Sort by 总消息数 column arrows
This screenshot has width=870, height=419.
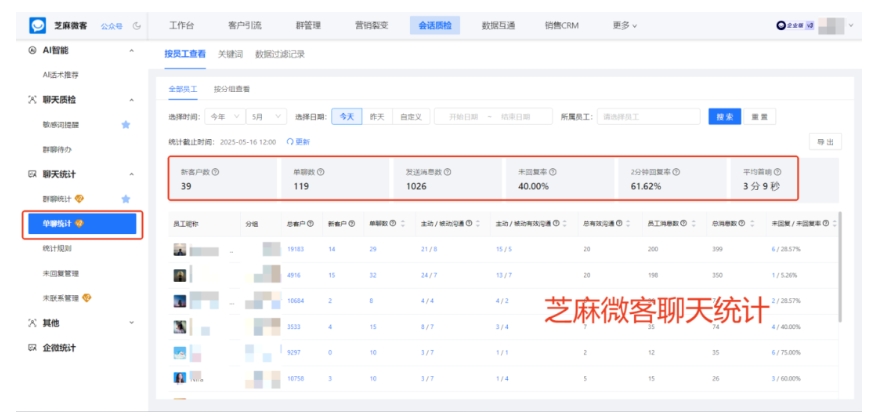pyautogui.click(x=752, y=224)
